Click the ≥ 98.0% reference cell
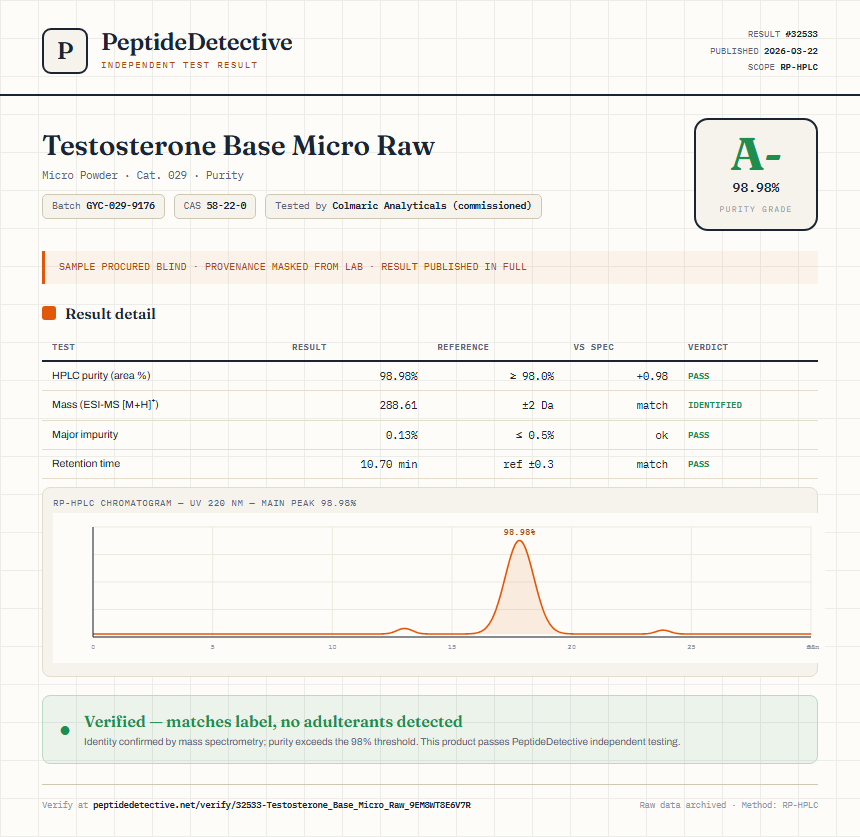The width and height of the screenshot is (860, 837). coord(532,376)
